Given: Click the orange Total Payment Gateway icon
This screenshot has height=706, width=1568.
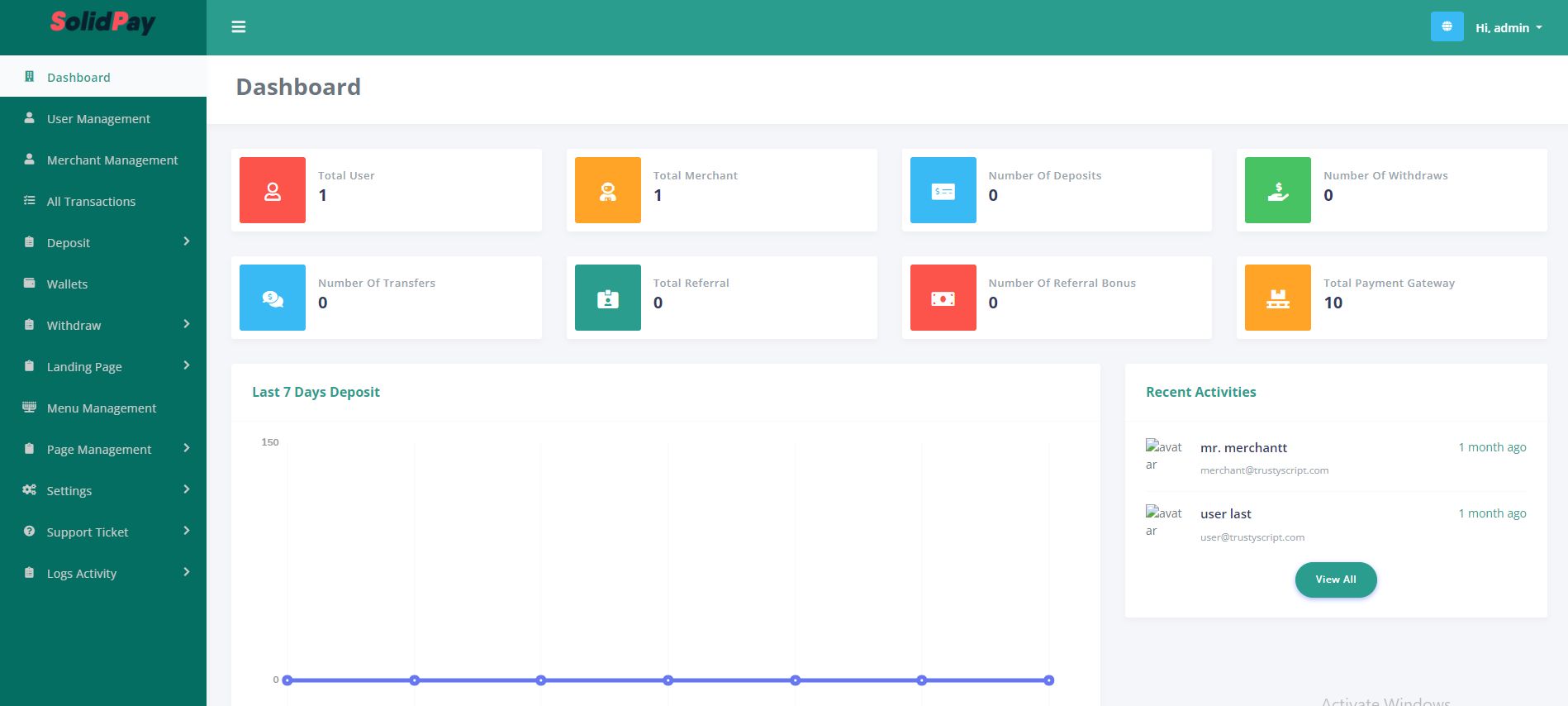Looking at the screenshot, I should [x=1278, y=298].
